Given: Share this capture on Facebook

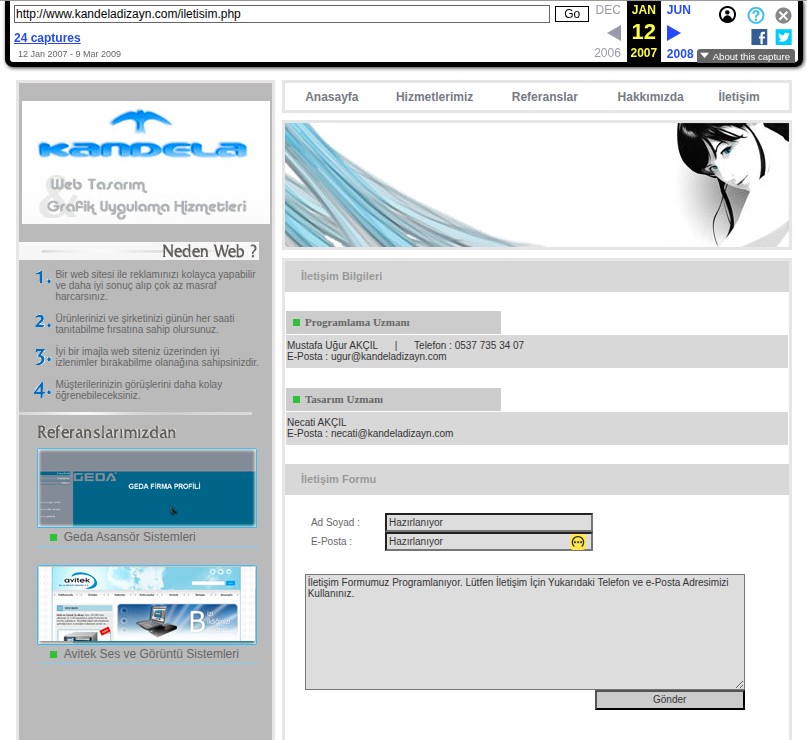Looking at the screenshot, I should tap(759, 37).
